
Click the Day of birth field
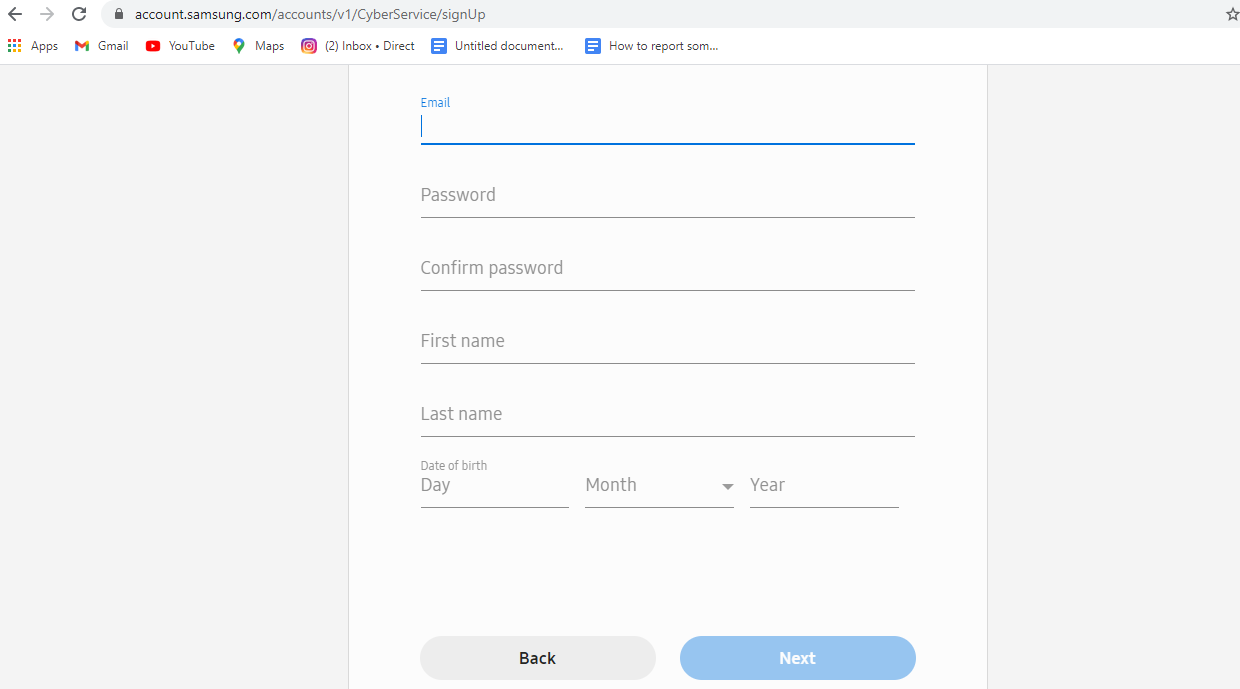pyautogui.click(x=495, y=487)
